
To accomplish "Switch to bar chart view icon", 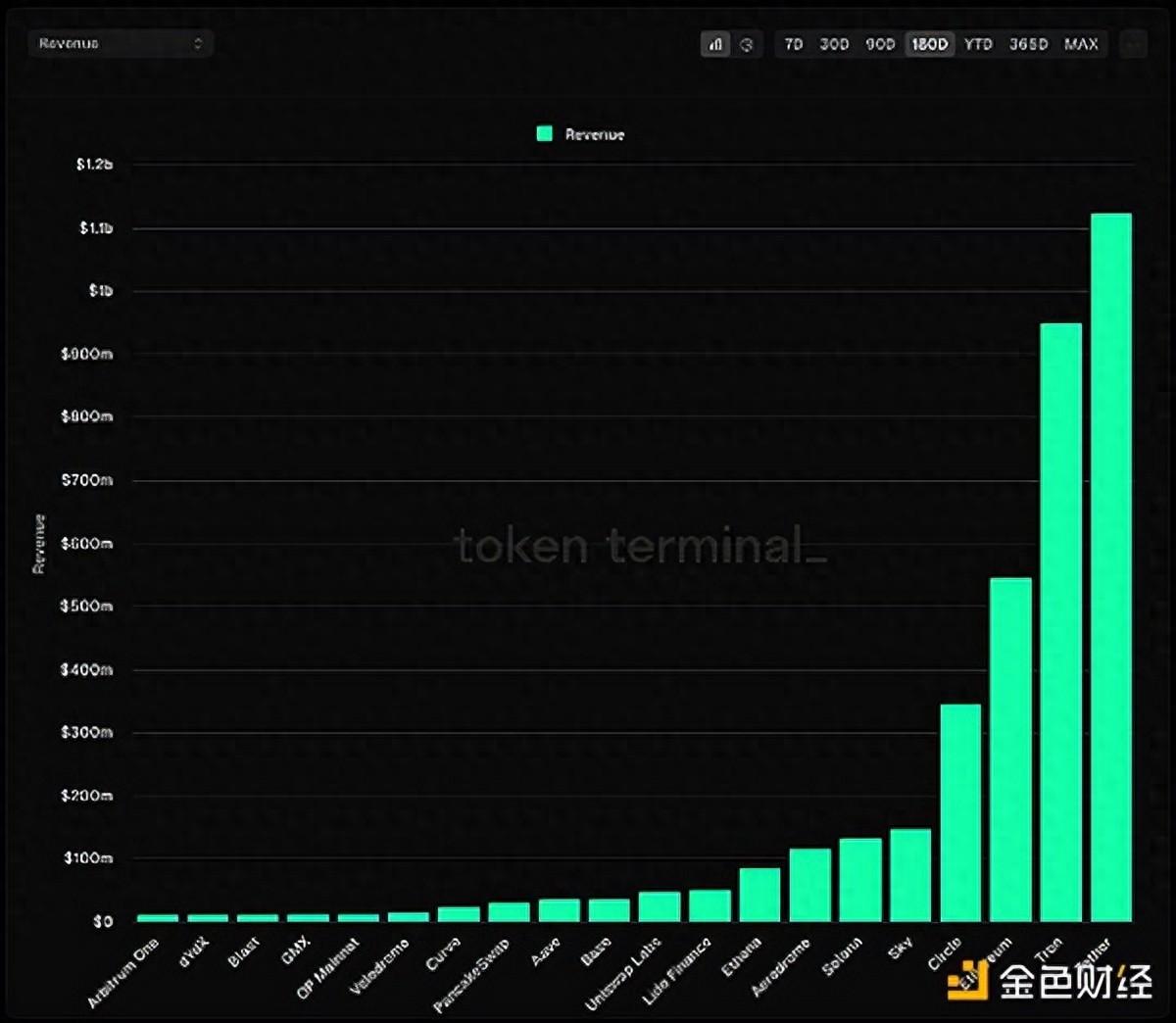I will pos(715,44).
